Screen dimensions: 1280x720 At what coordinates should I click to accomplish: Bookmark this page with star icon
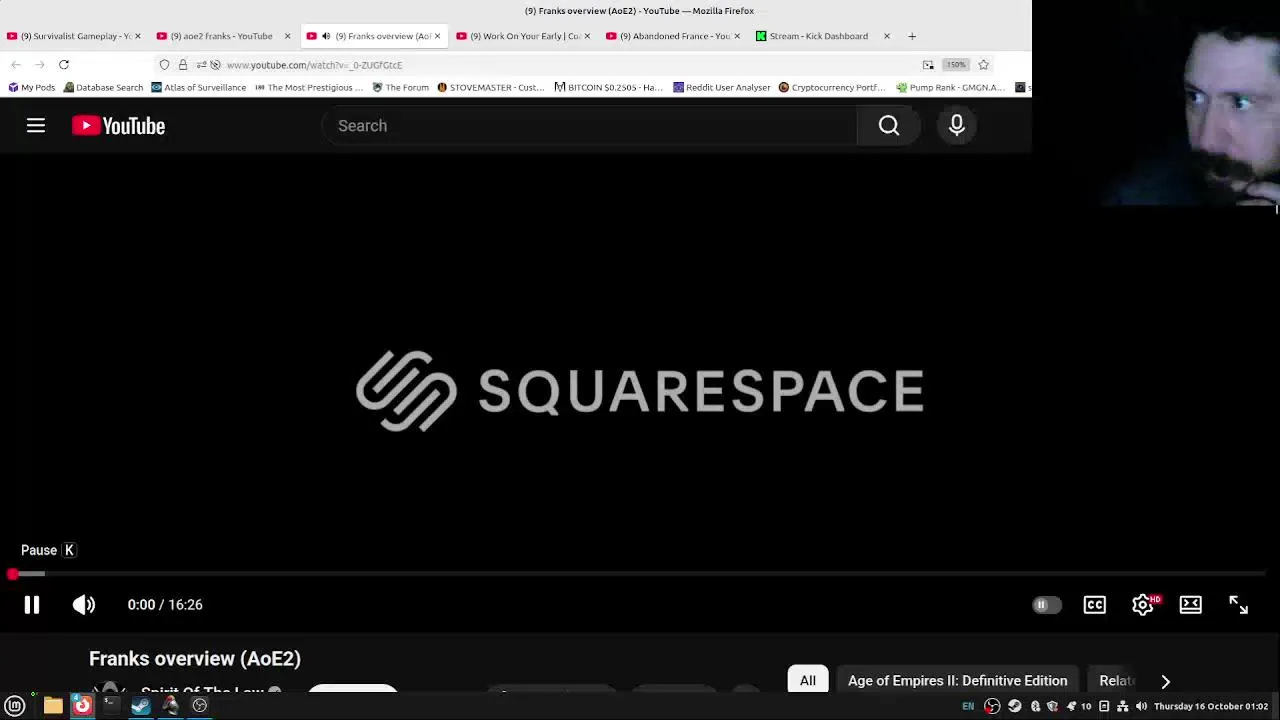pyautogui.click(x=984, y=64)
